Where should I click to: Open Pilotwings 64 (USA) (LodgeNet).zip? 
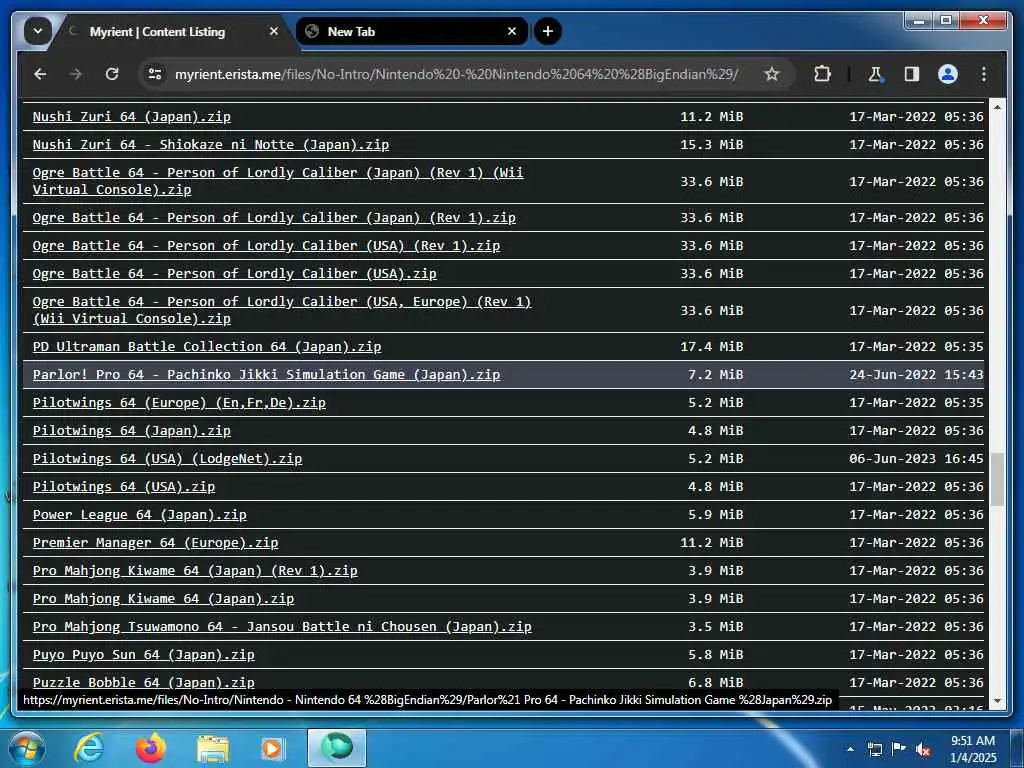coord(167,459)
